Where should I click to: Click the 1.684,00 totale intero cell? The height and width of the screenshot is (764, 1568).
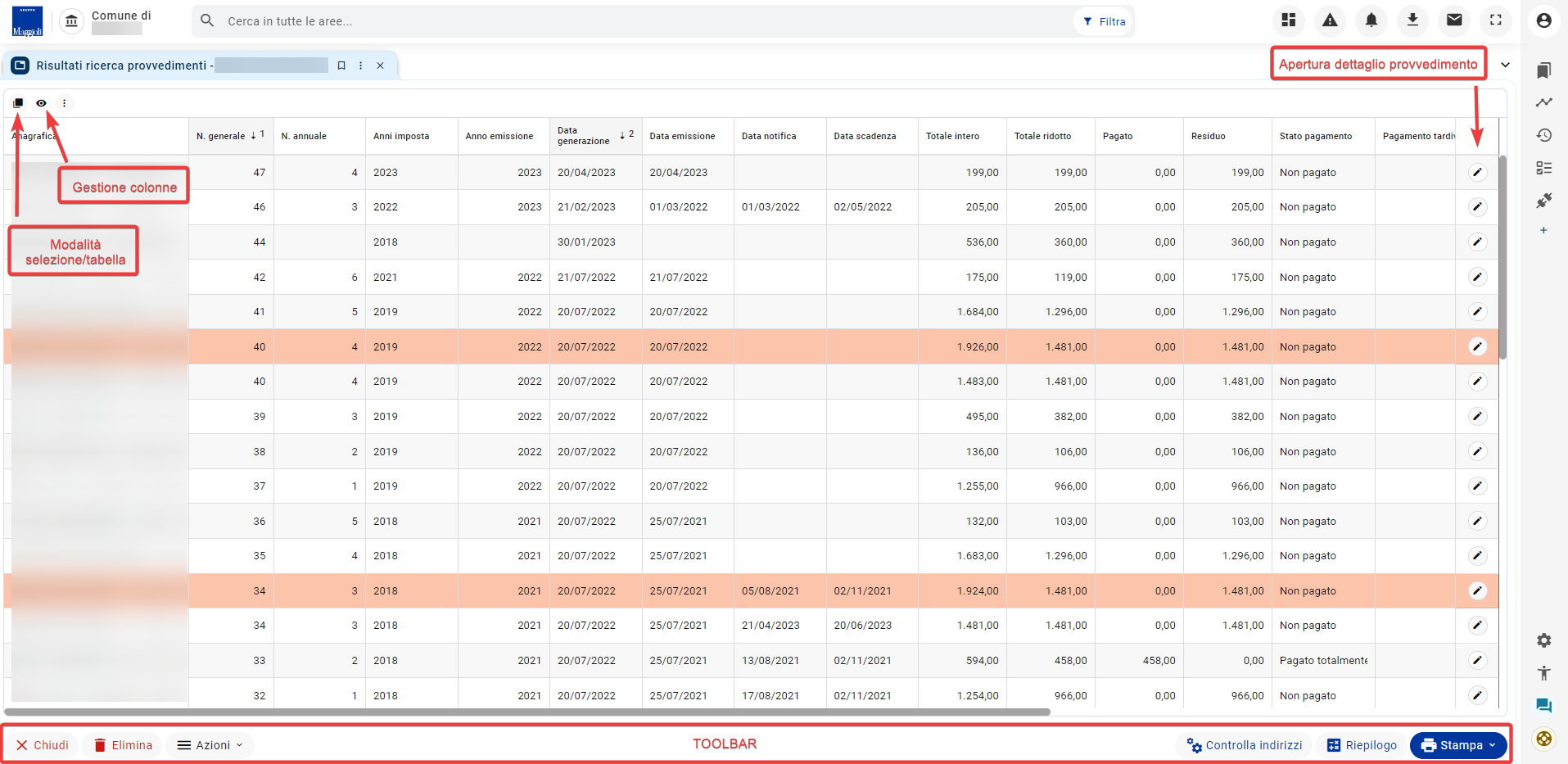click(962, 311)
